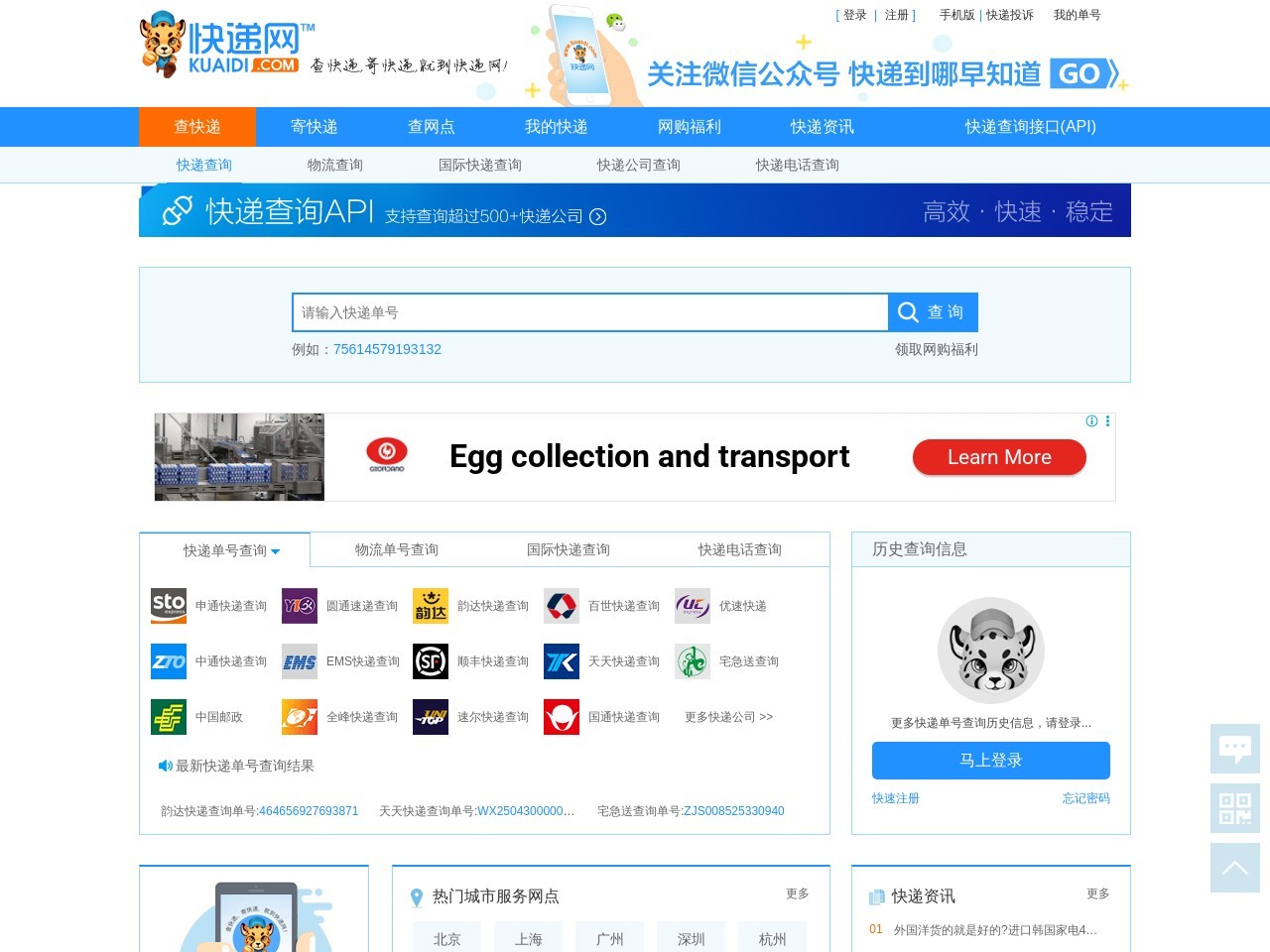Click tracking number ZJS008525330940
This screenshot has width=1270, height=952.
734,811
